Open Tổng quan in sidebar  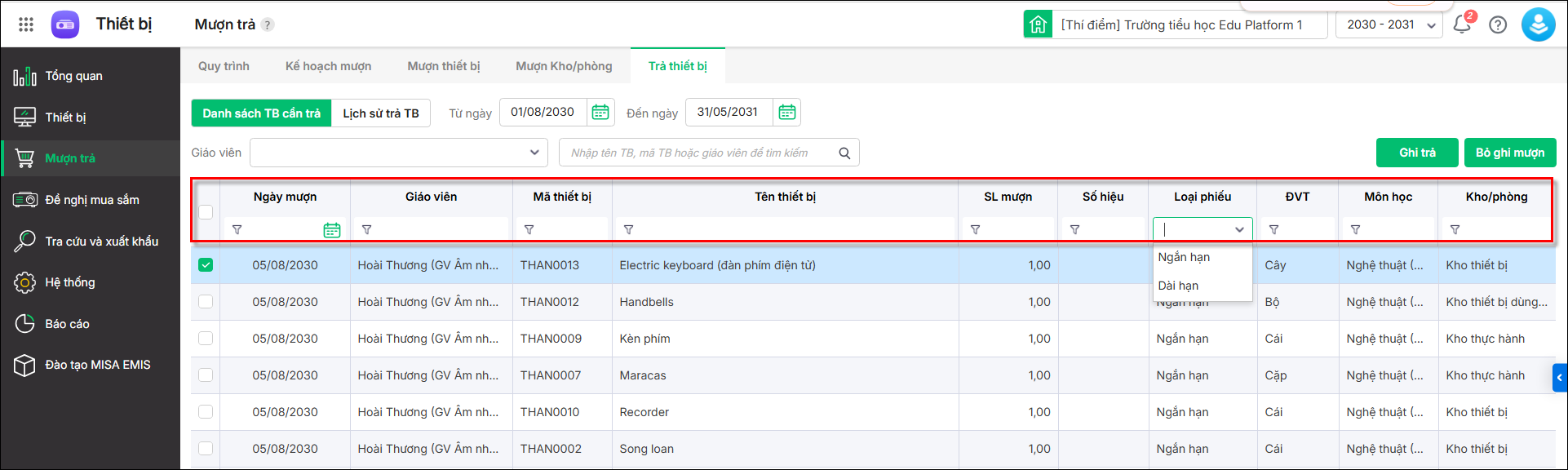[x=90, y=76]
